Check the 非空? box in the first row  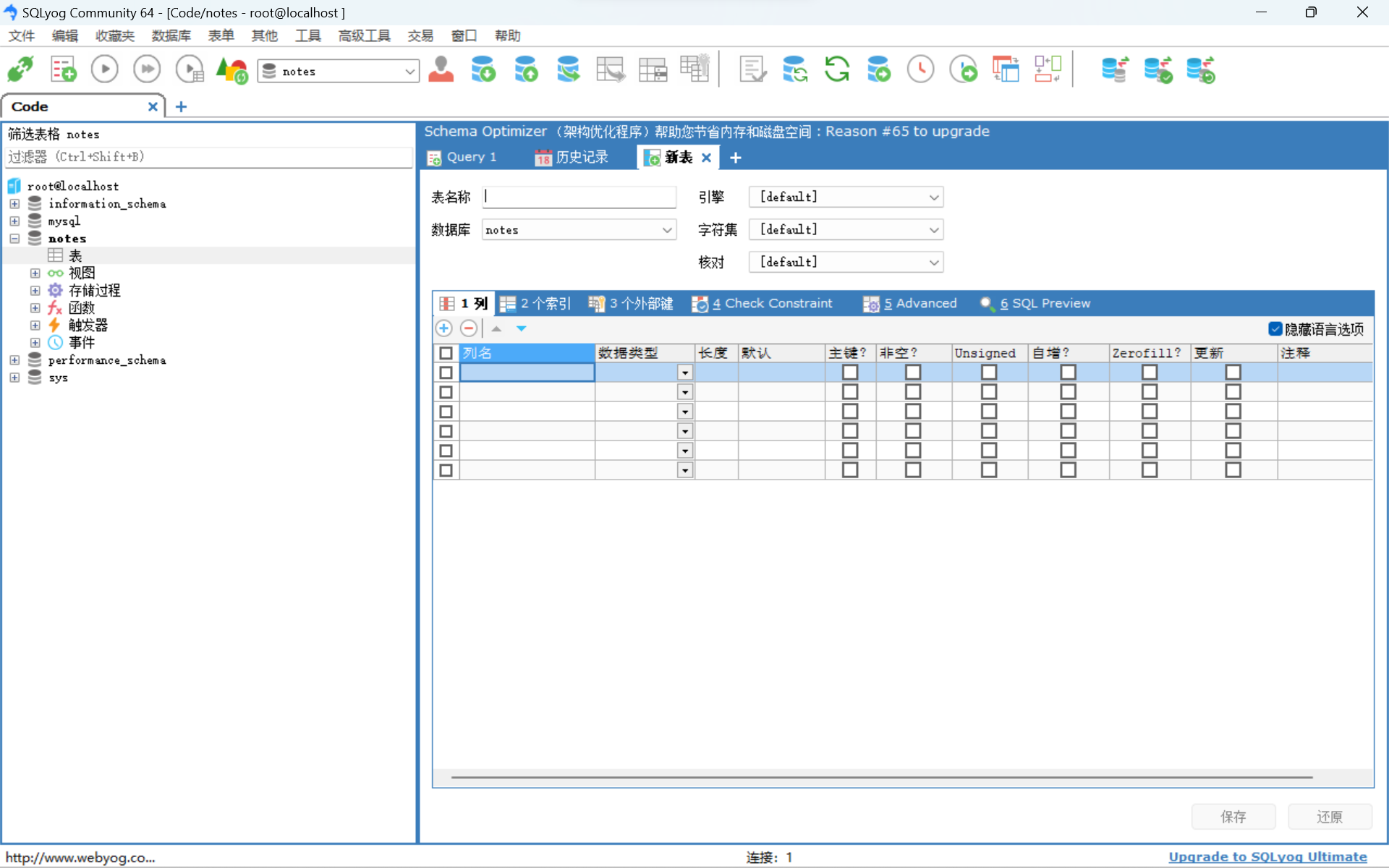point(913,372)
